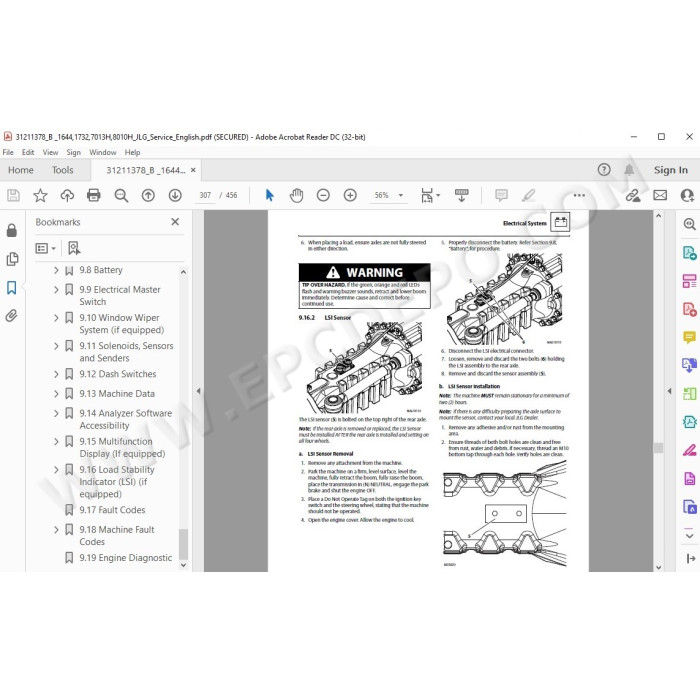This screenshot has width=700, height=700.
Task: Expand 9.11 Solenoids, Sensors and Senders
Action: (x=56, y=346)
